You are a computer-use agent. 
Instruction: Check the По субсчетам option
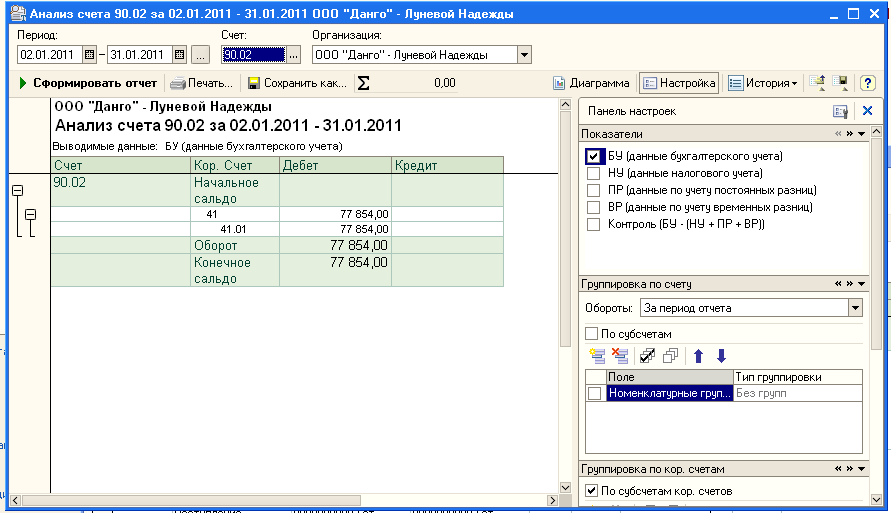tap(591, 333)
